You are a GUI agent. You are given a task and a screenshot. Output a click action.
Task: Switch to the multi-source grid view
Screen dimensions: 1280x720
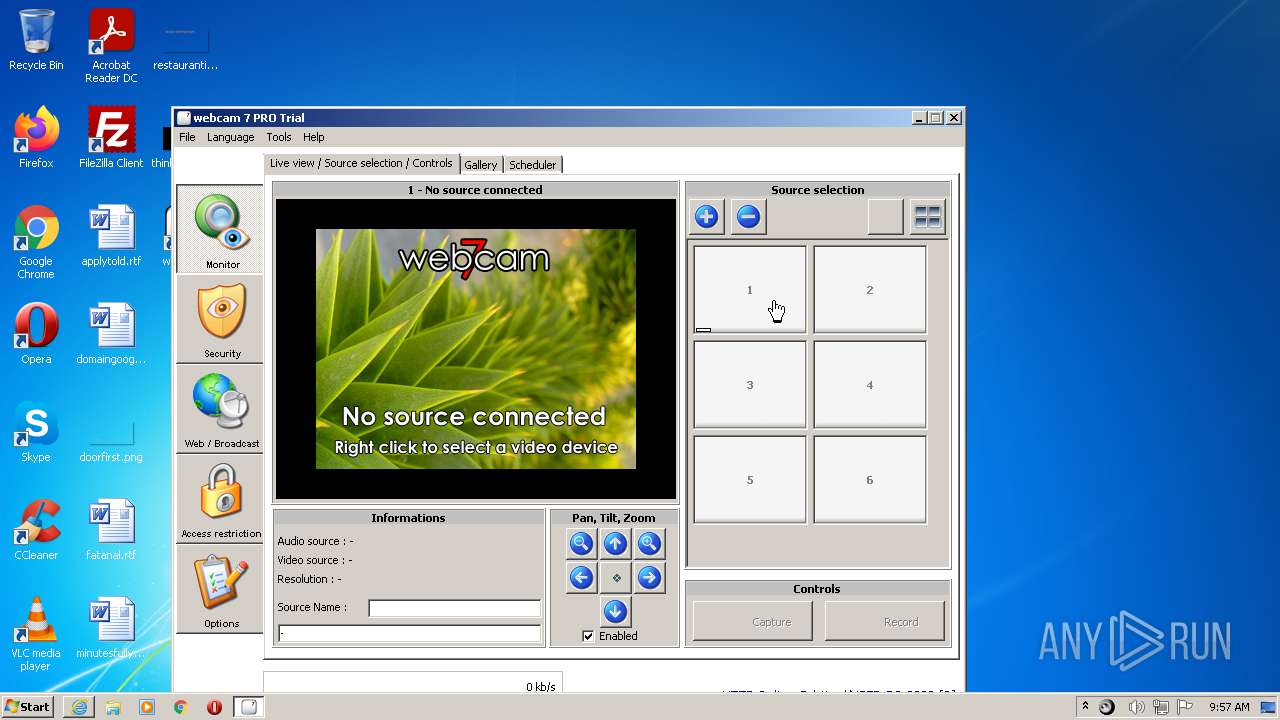[x=928, y=217]
